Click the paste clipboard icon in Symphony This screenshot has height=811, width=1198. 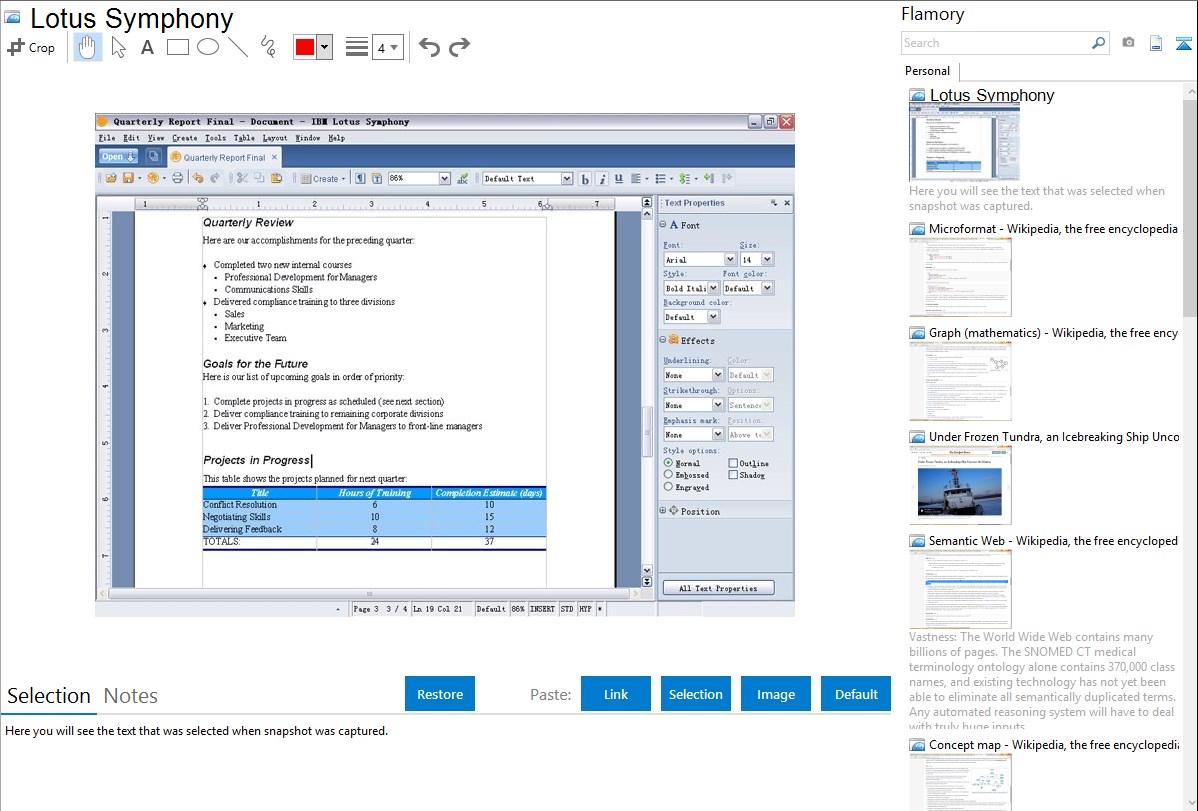coord(277,178)
